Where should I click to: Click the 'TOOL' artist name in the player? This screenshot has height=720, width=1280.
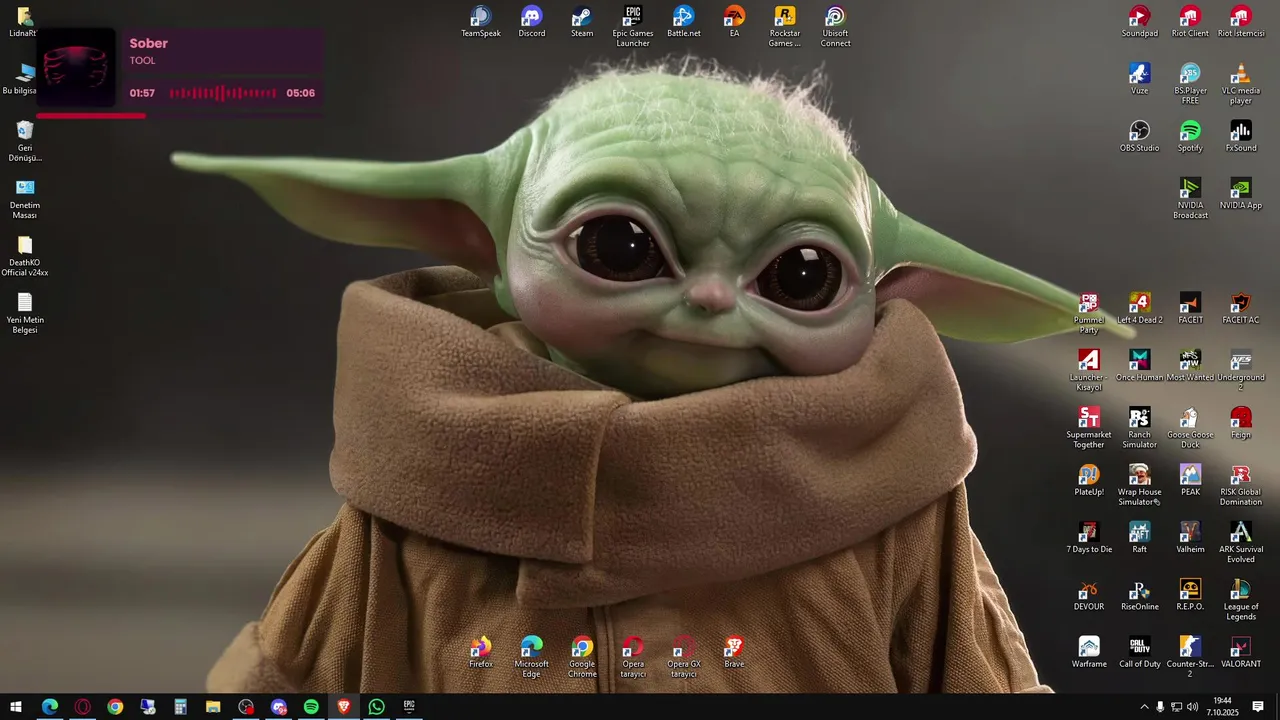pyautogui.click(x=142, y=60)
